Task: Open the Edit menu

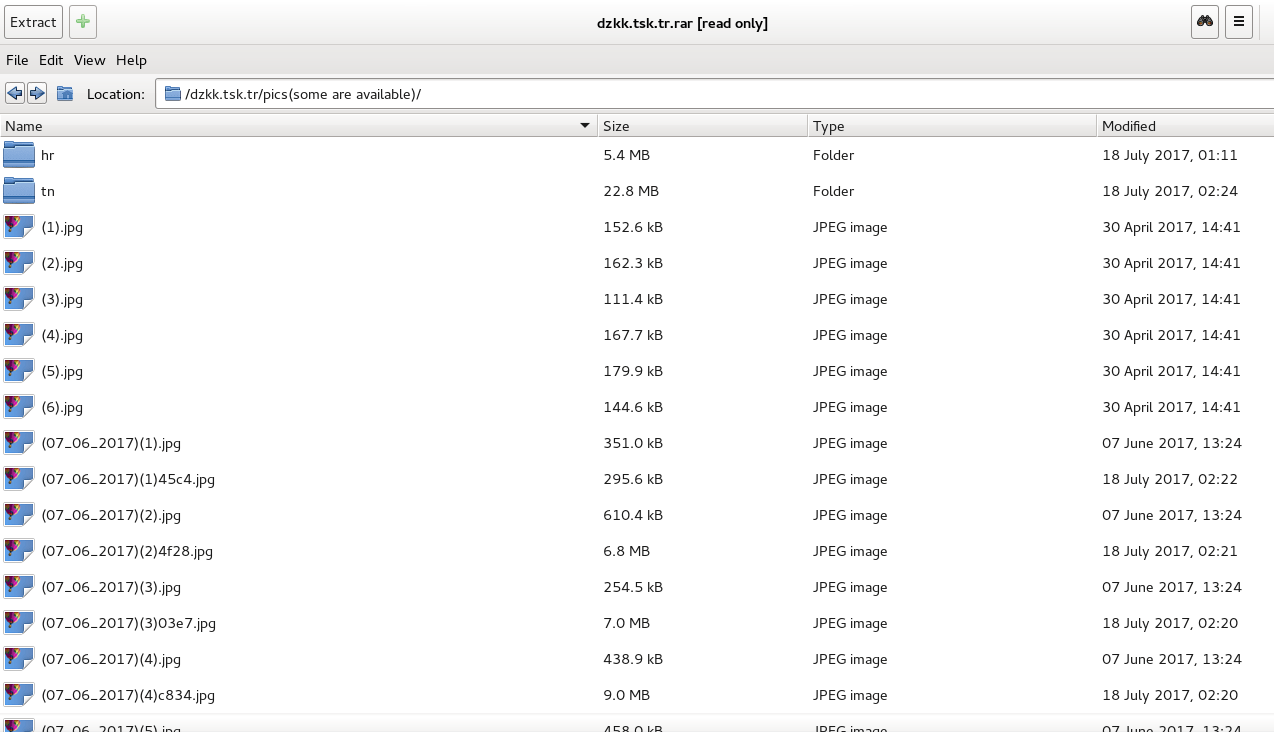Action: click(51, 60)
